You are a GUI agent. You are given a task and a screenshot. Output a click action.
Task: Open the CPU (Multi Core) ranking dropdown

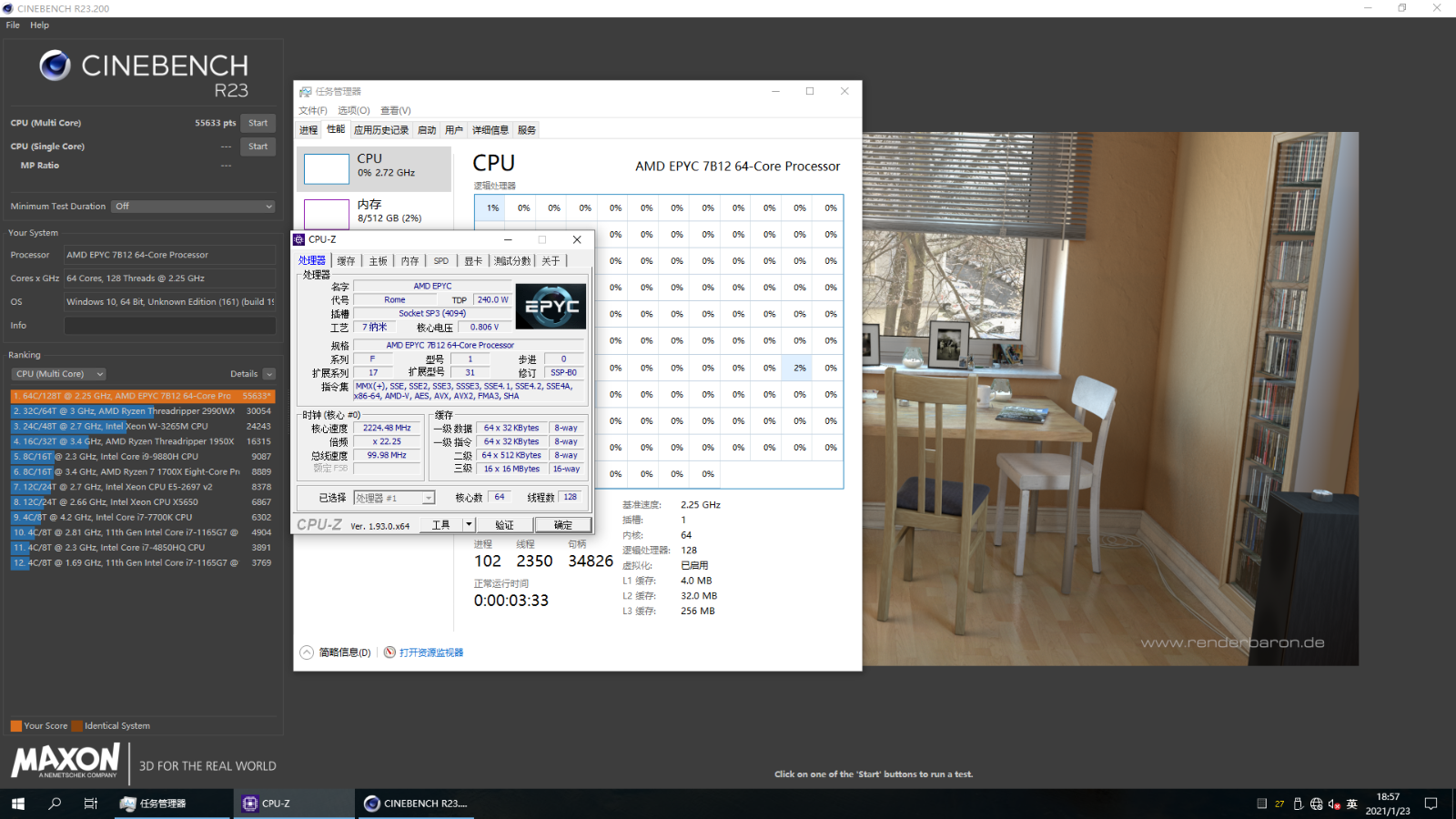59,374
